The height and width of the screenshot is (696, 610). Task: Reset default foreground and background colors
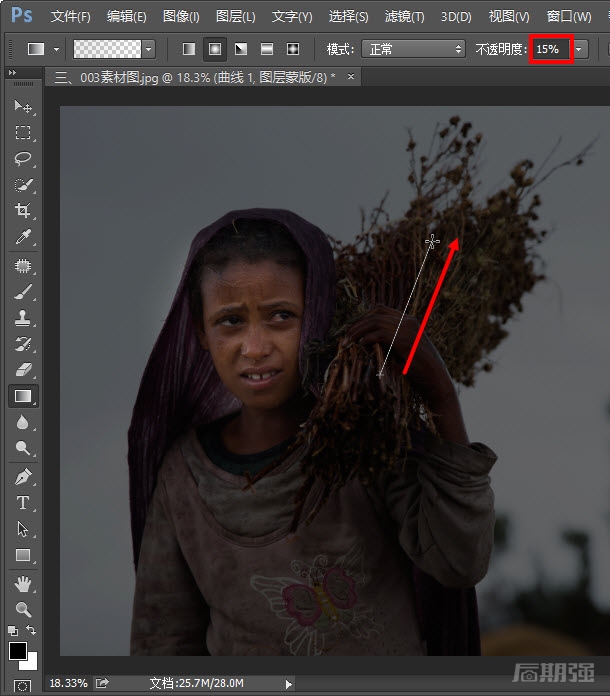[13, 630]
